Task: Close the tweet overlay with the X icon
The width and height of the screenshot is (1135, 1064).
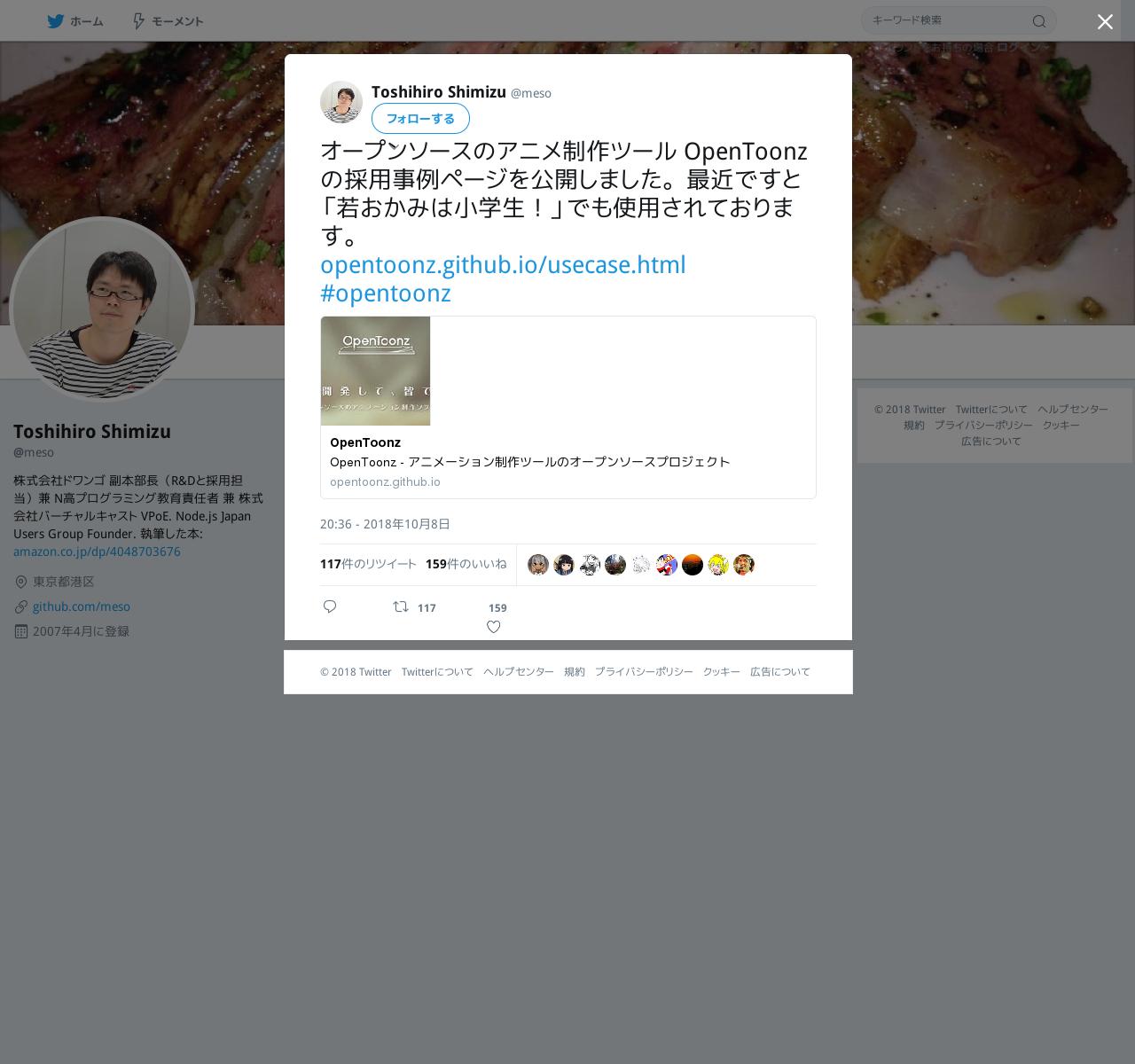Action: (1105, 22)
